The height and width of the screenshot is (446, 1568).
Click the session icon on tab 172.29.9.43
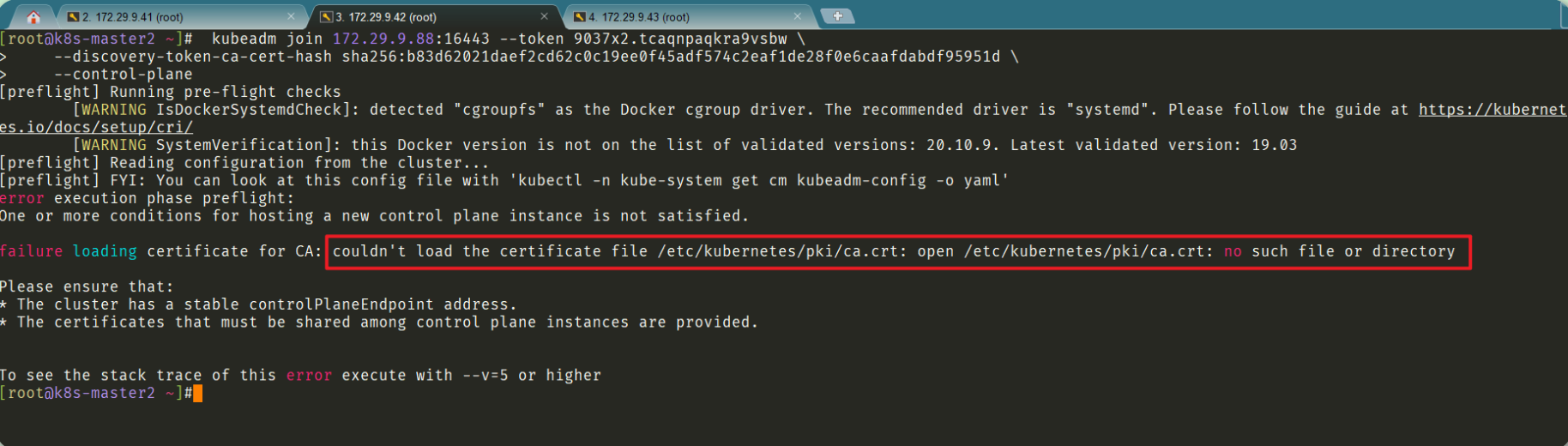(x=580, y=16)
